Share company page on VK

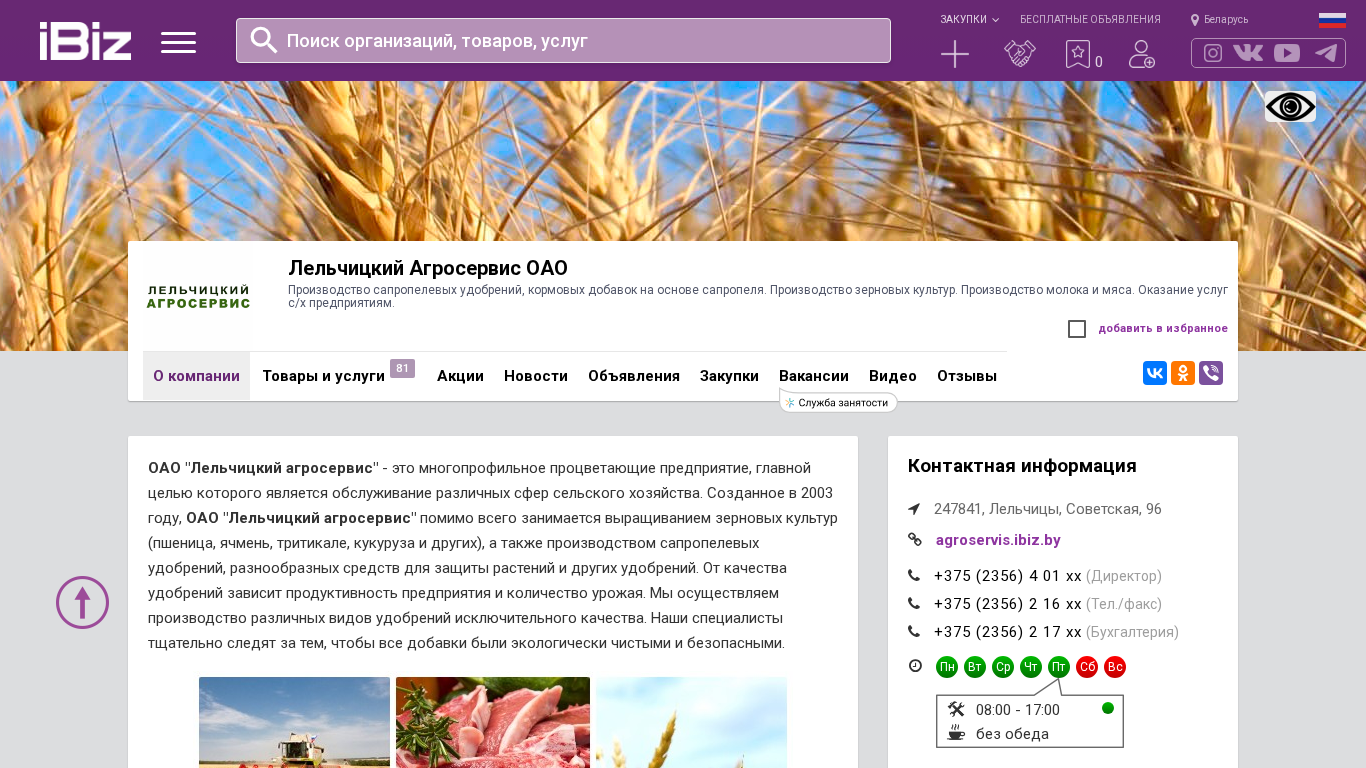1155,373
